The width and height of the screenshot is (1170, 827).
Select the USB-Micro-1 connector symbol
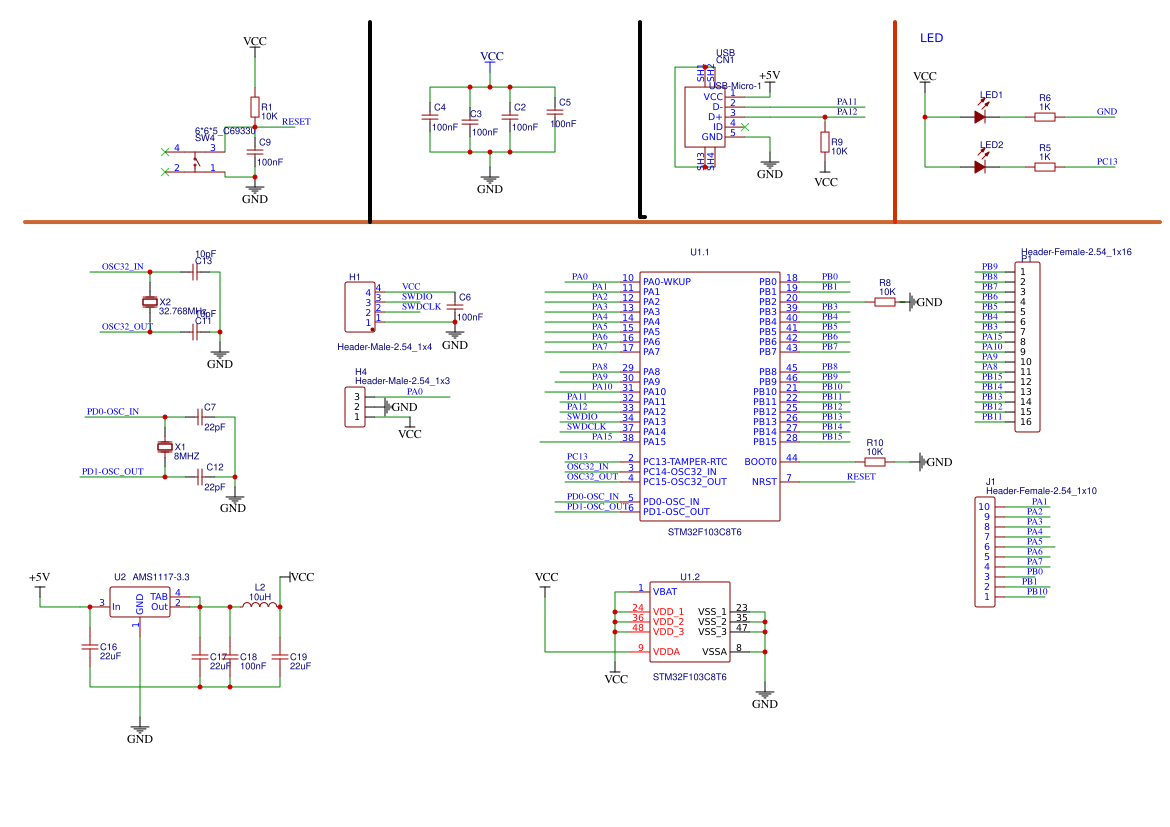pyautogui.click(x=705, y=116)
